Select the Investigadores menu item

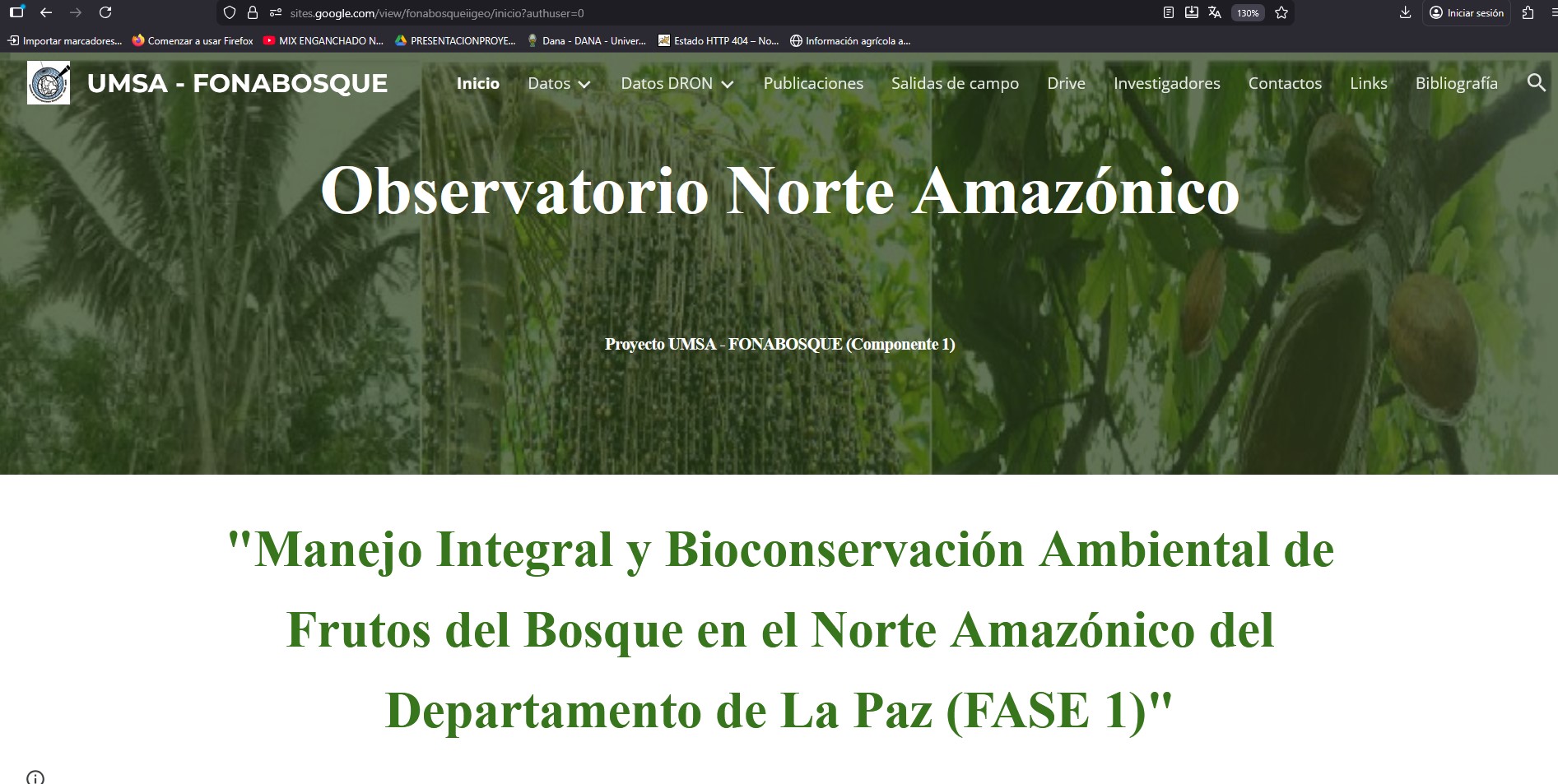click(x=1166, y=83)
